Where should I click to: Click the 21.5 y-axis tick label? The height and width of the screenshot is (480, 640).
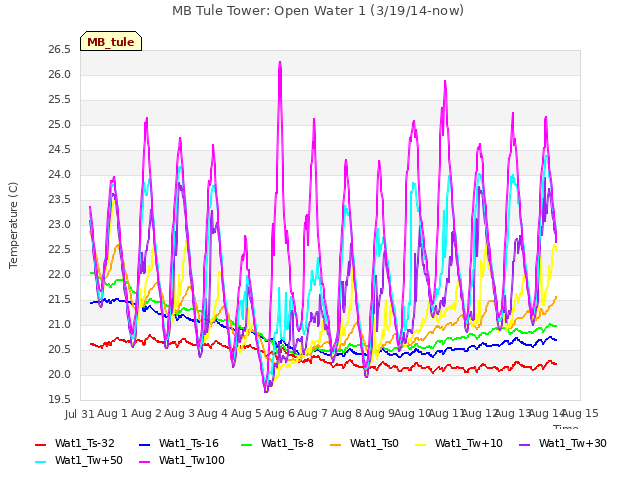click(x=60, y=300)
